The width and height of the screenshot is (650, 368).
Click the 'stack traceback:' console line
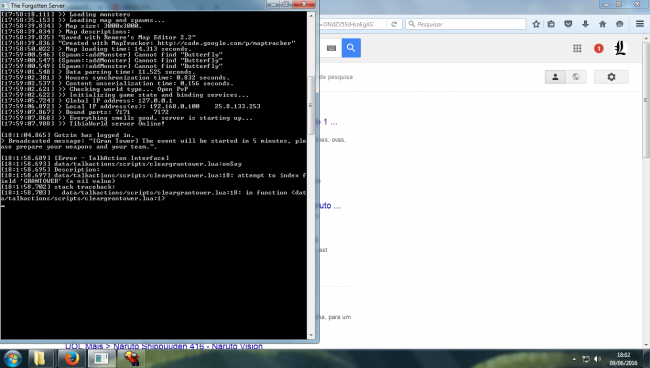click(58, 187)
